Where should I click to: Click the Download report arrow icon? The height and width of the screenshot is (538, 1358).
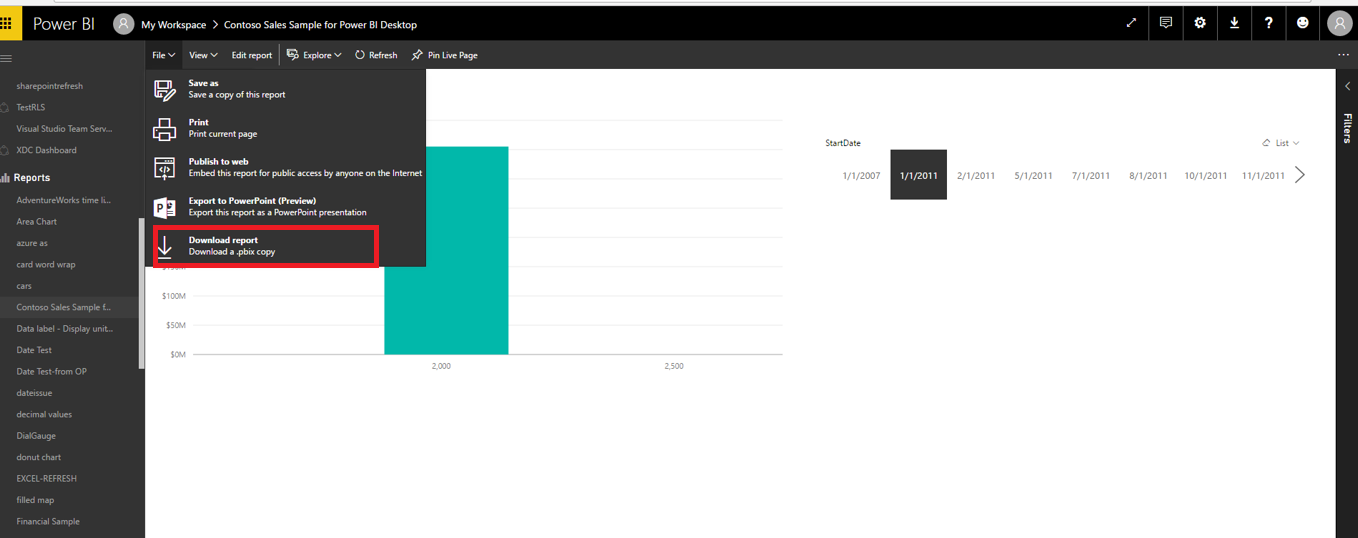165,246
